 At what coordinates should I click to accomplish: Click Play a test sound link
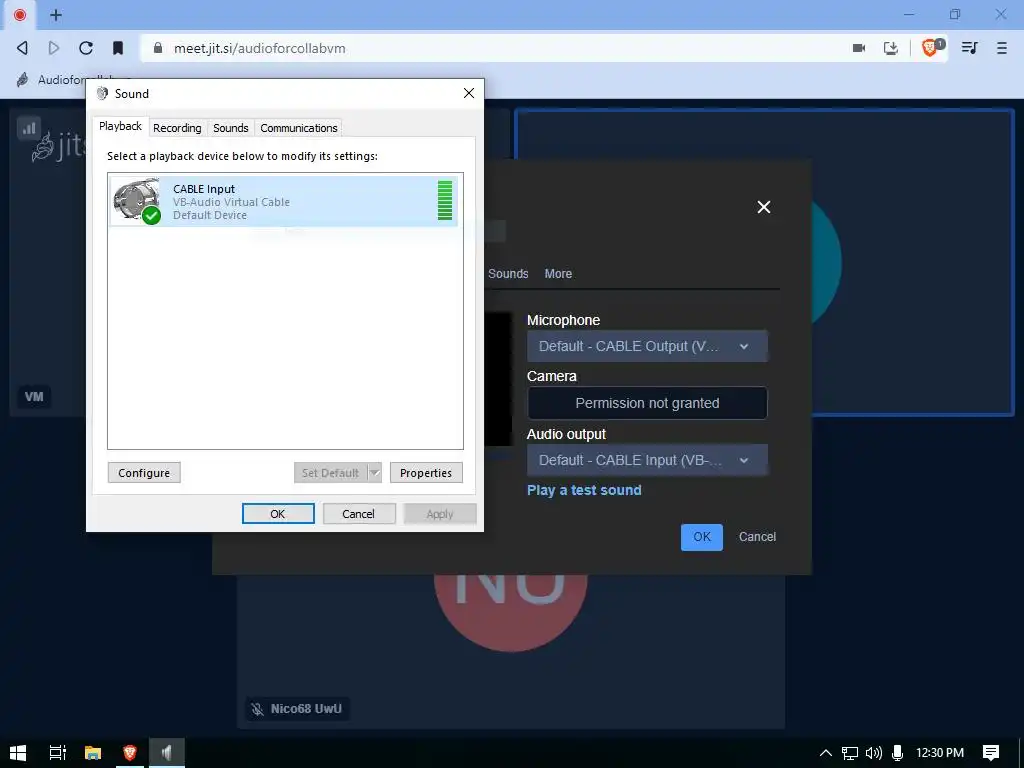point(584,490)
